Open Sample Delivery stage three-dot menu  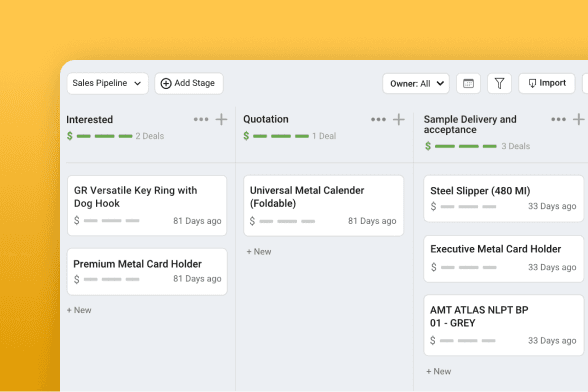[x=558, y=119]
